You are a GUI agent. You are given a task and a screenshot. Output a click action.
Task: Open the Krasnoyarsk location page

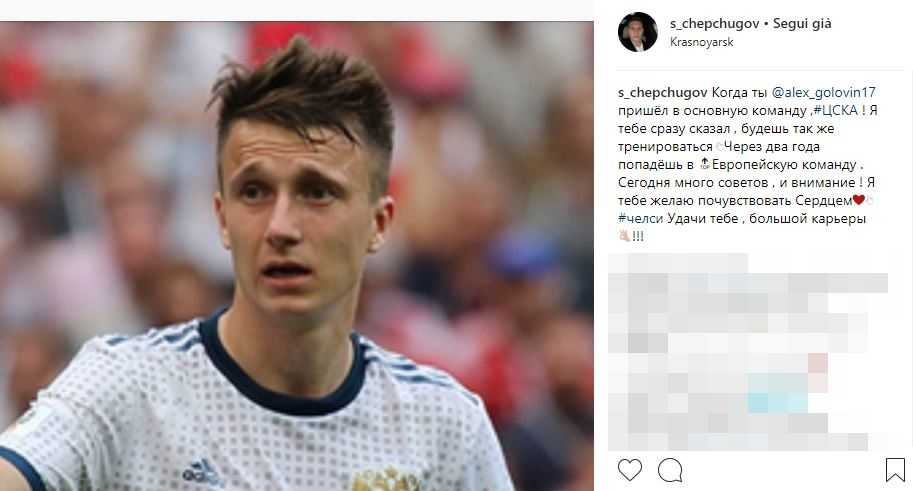pos(701,42)
